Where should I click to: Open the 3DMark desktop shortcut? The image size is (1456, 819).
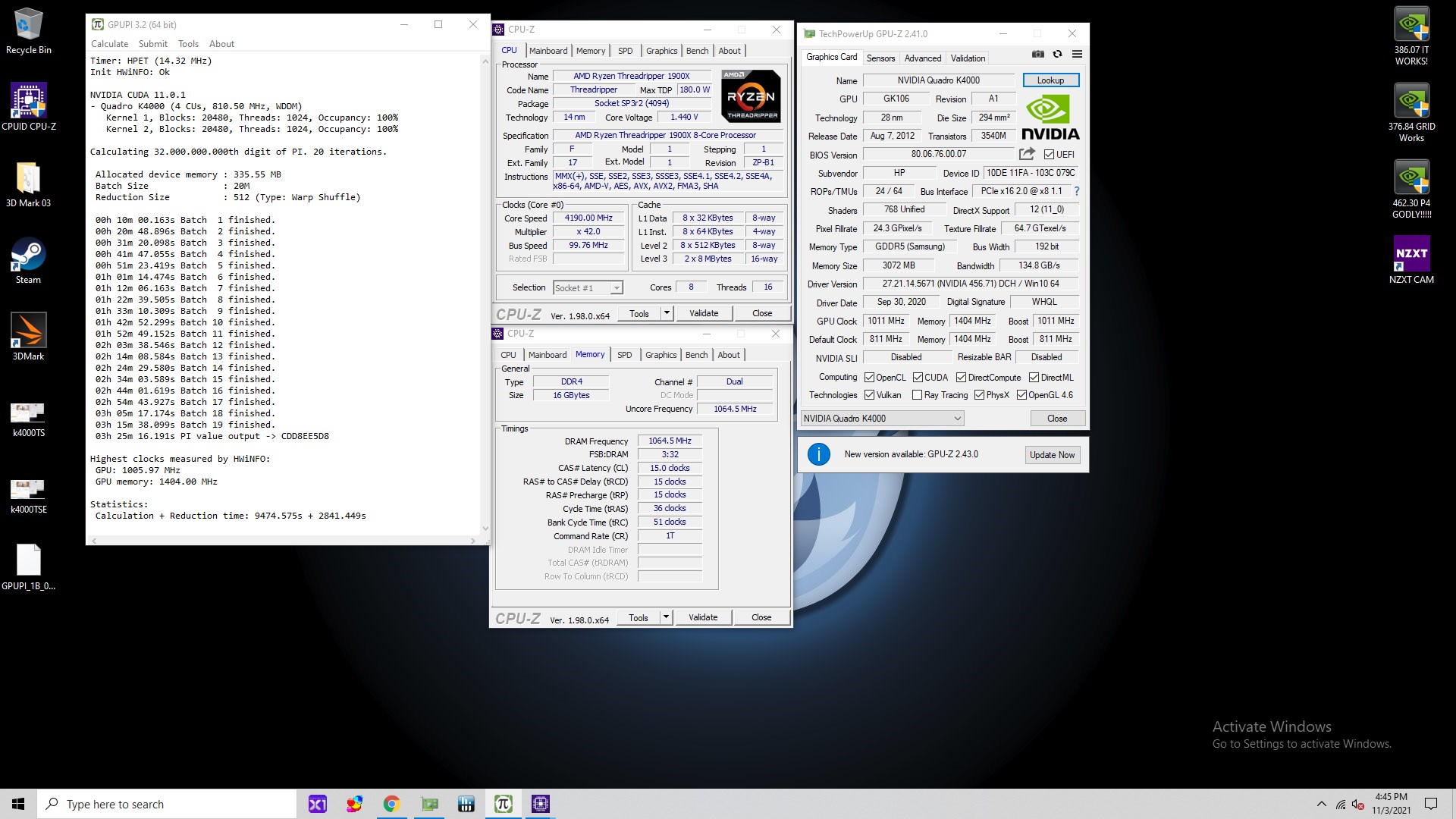28,337
